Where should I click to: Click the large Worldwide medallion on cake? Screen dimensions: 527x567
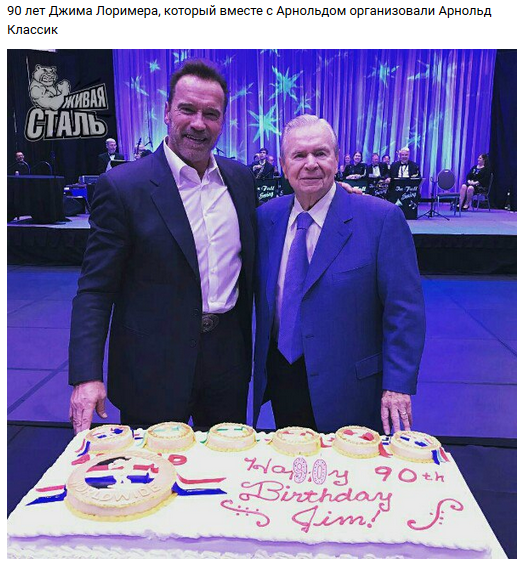120,482
